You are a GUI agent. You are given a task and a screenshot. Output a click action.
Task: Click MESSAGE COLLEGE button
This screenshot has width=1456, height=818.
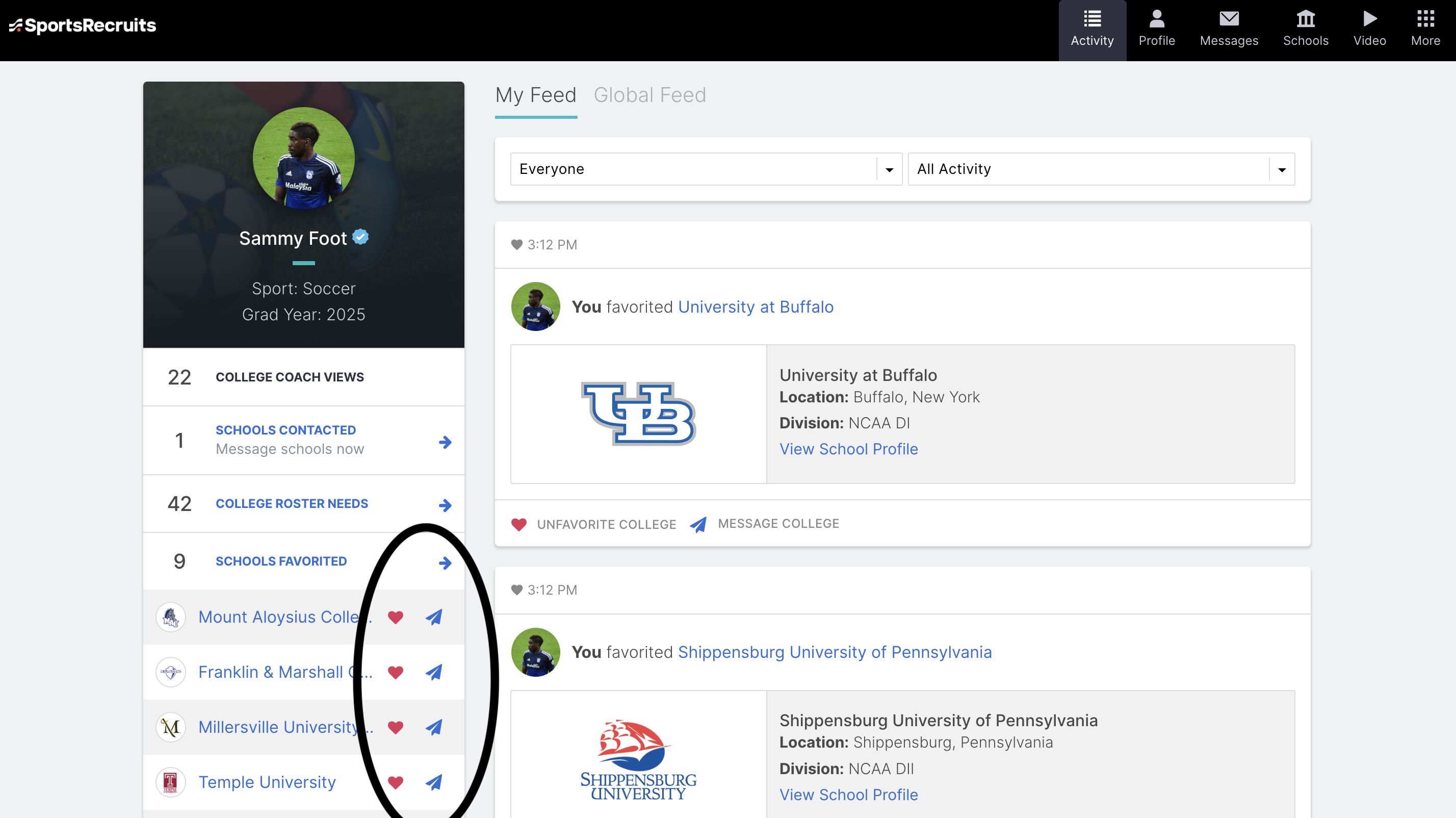point(778,523)
